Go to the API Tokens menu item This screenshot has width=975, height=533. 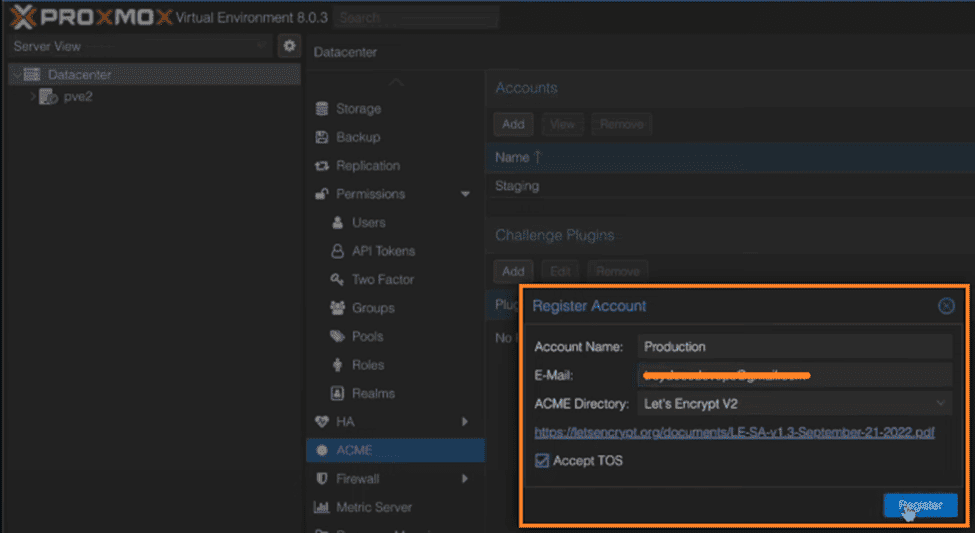(395, 251)
